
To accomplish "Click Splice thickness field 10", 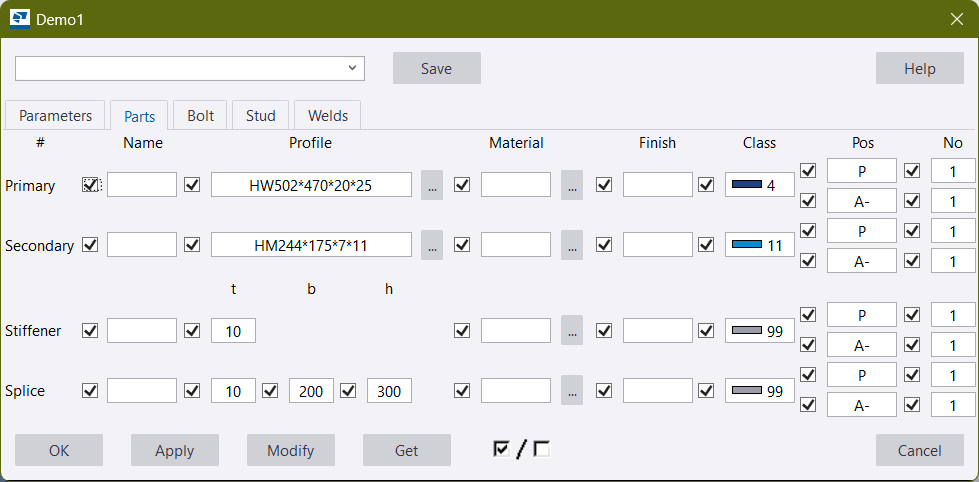I will pyautogui.click(x=234, y=390).
